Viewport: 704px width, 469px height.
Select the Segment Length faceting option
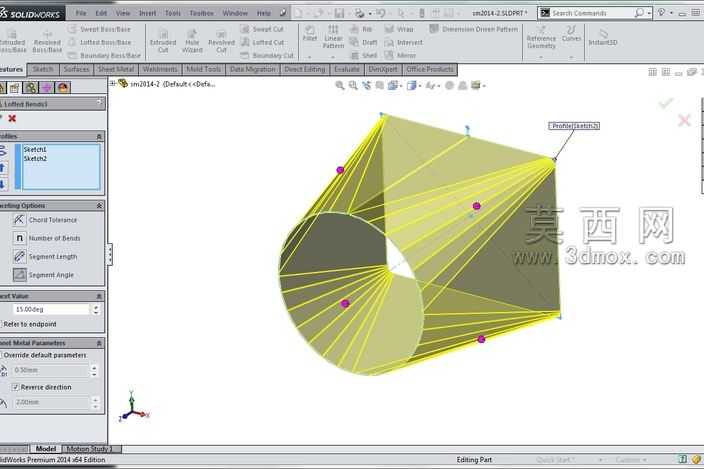pyautogui.click(x=45, y=257)
